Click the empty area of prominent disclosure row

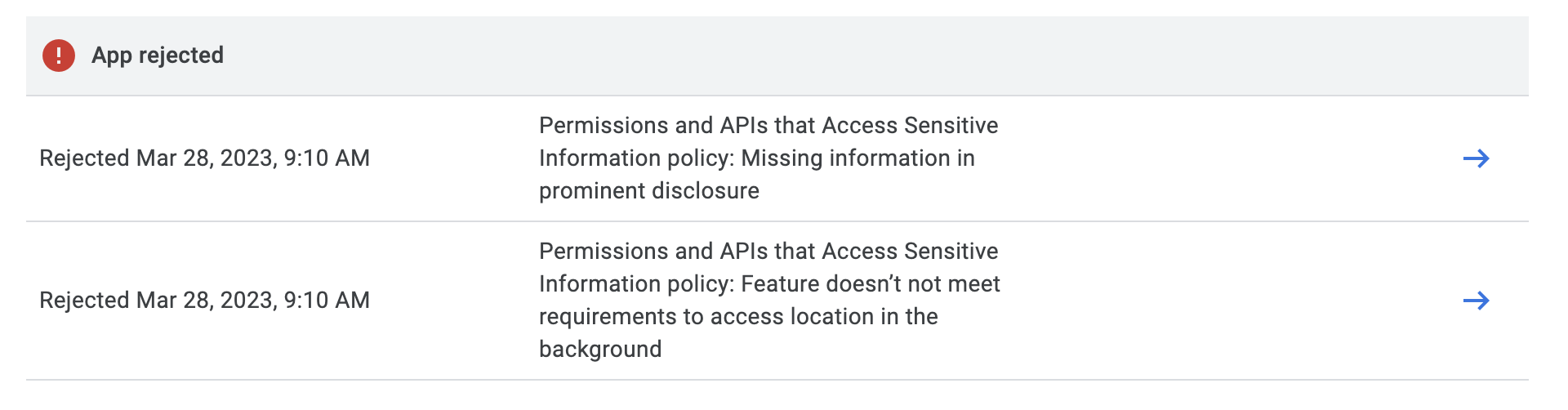click(x=1225, y=158)
